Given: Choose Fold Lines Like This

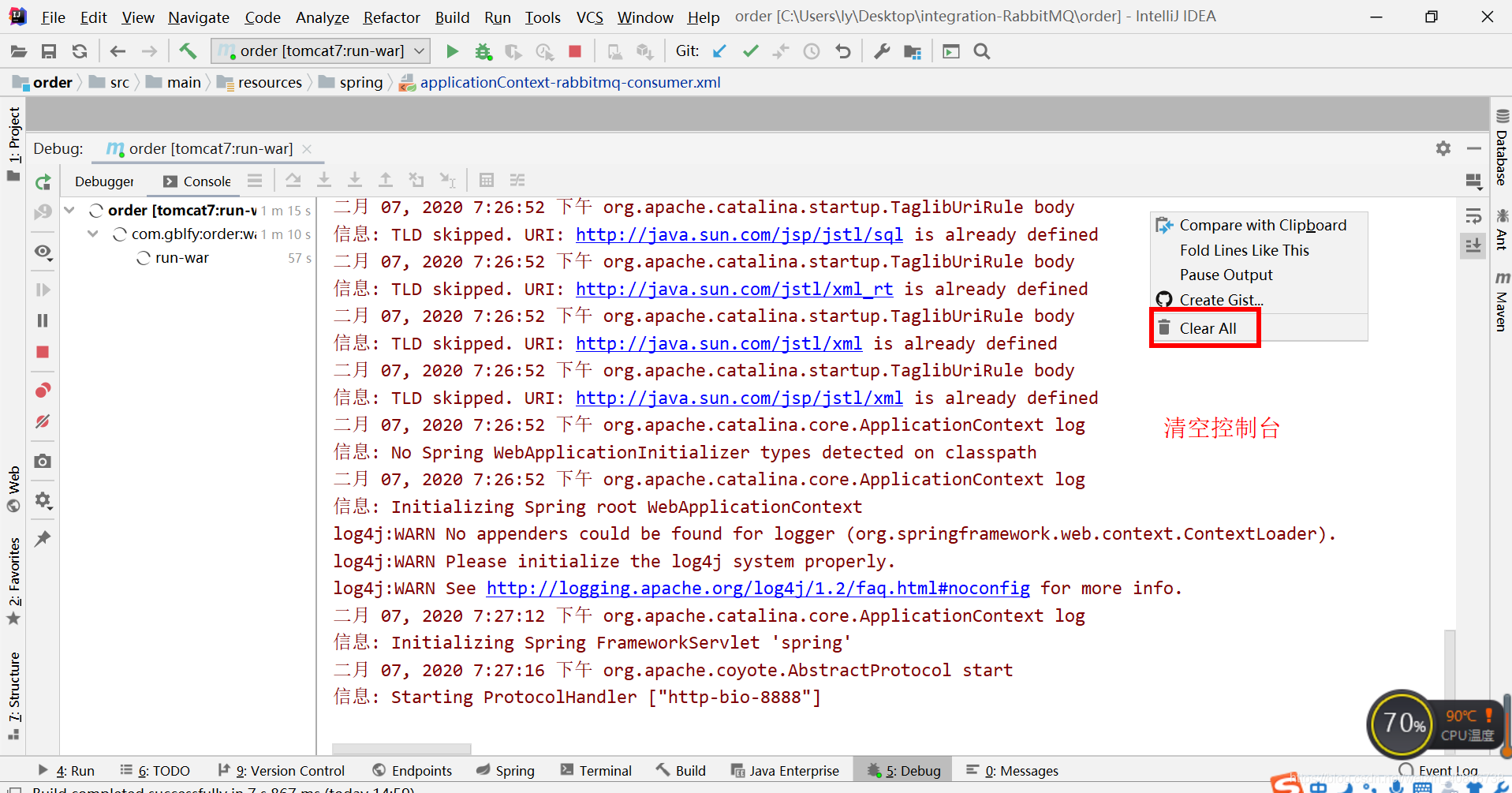Looking at the screenshot, I should click(x=1244, y=250).
